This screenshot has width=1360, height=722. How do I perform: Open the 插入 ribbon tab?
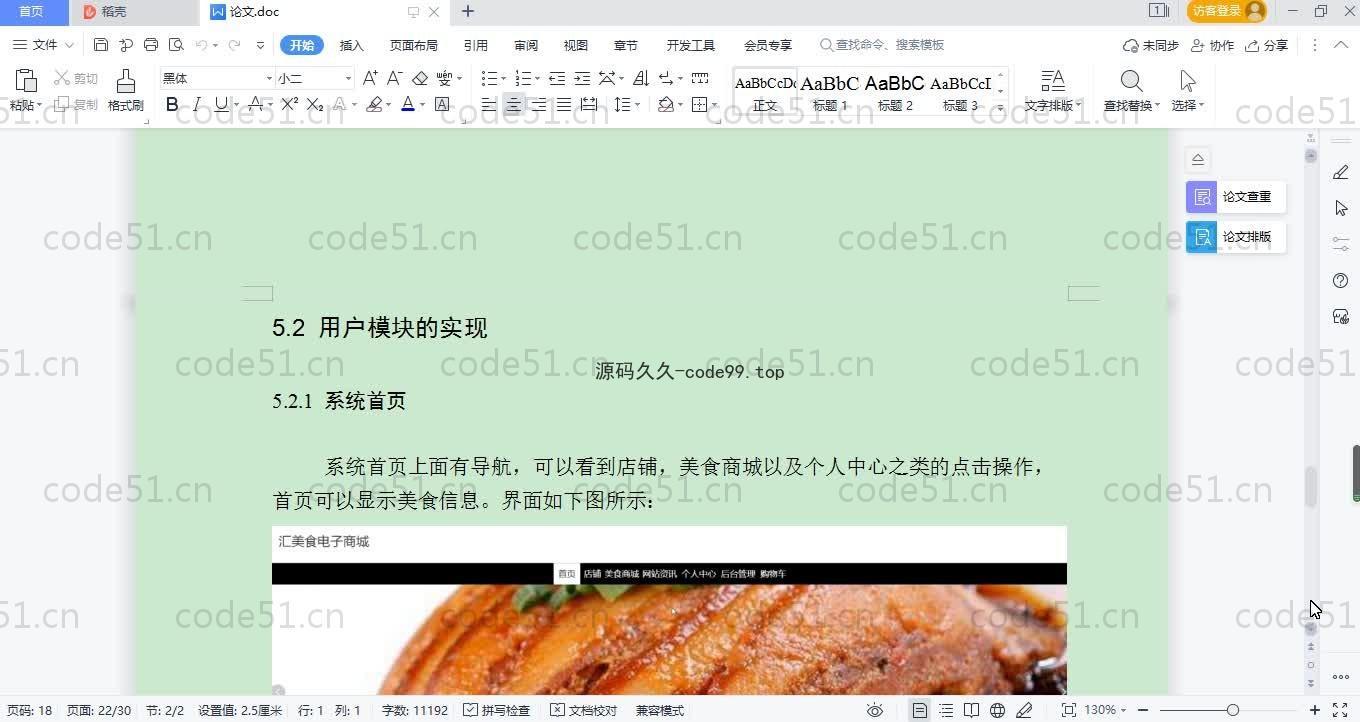pyautogui.click(x=352, y=45)
